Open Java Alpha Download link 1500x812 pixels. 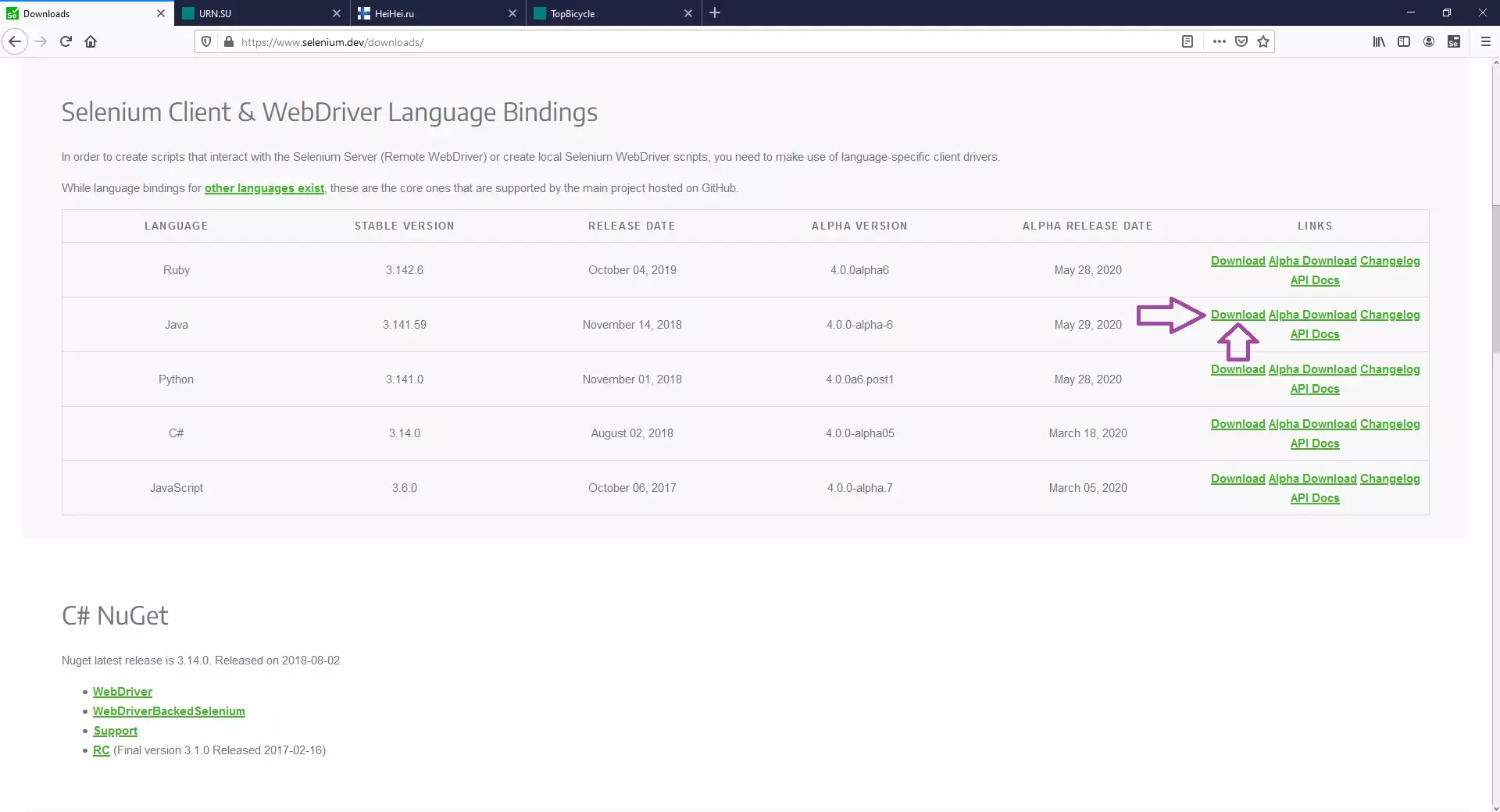[1312, 315]
